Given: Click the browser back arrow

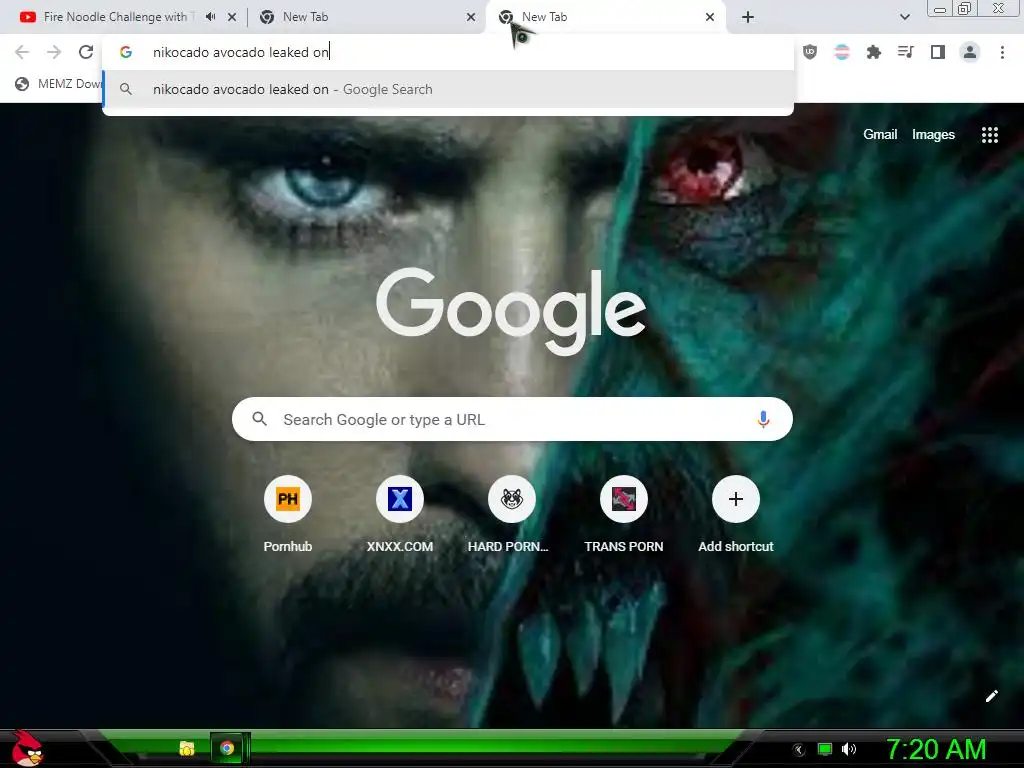Looking at the screenshot, I should tap(22, 52).
